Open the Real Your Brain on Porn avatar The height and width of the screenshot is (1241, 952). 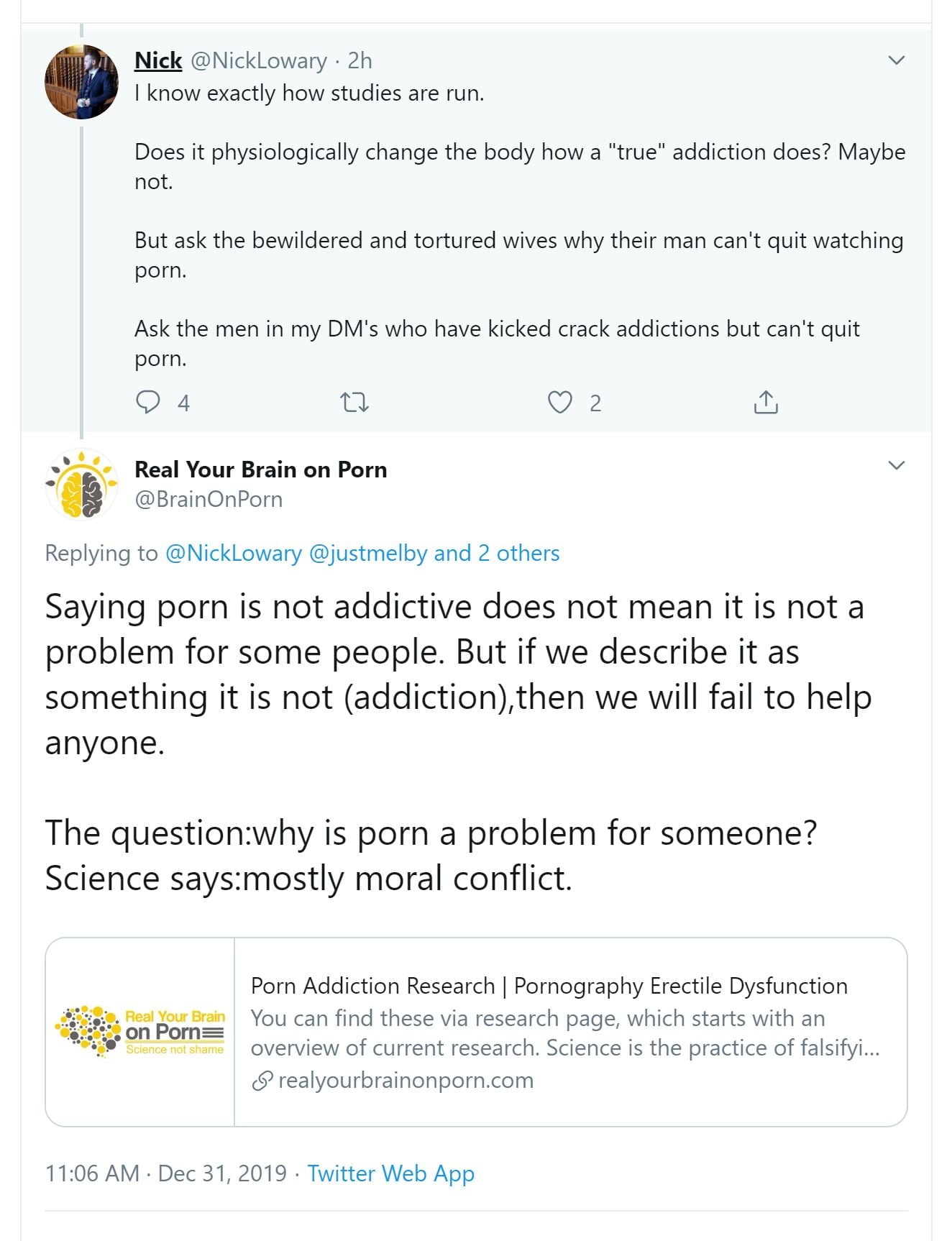pos(81,484)
